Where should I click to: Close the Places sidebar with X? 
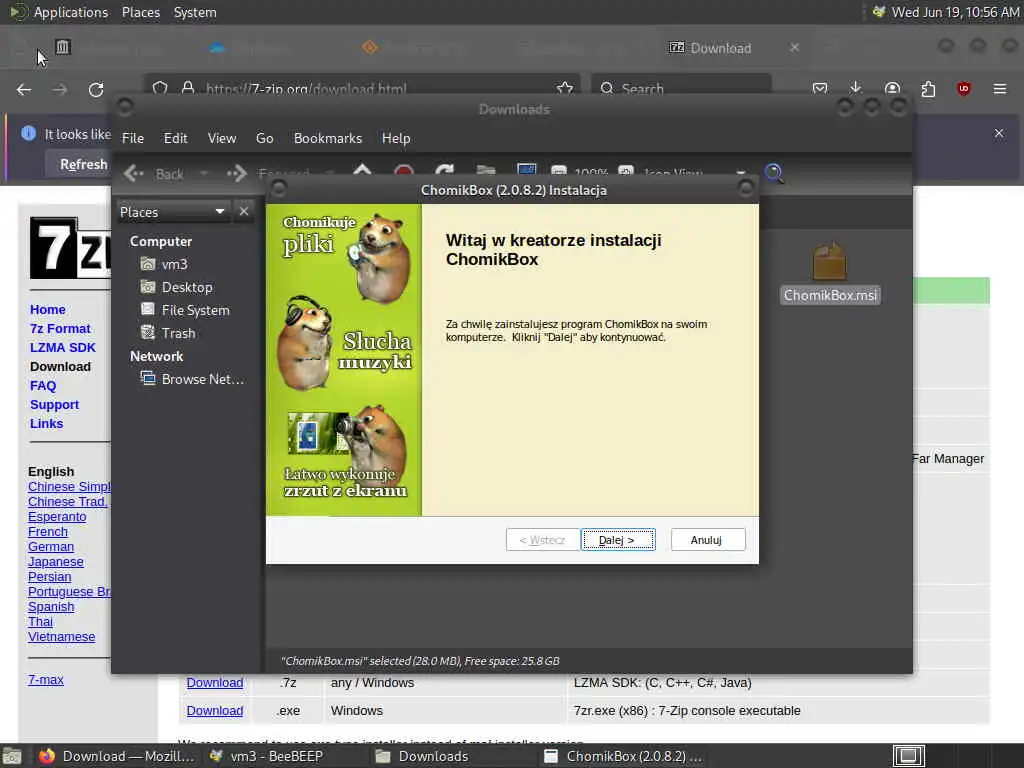[244, 211]
